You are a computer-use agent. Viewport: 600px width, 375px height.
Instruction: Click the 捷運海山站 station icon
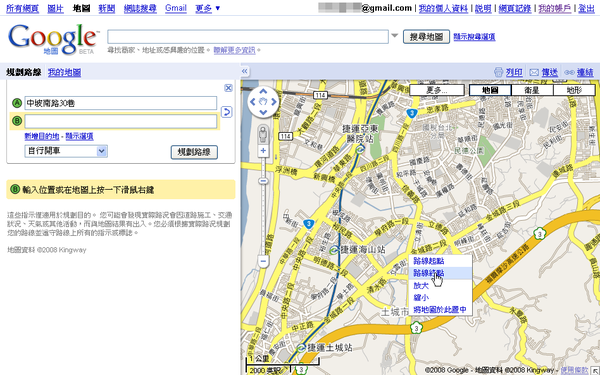334,250
